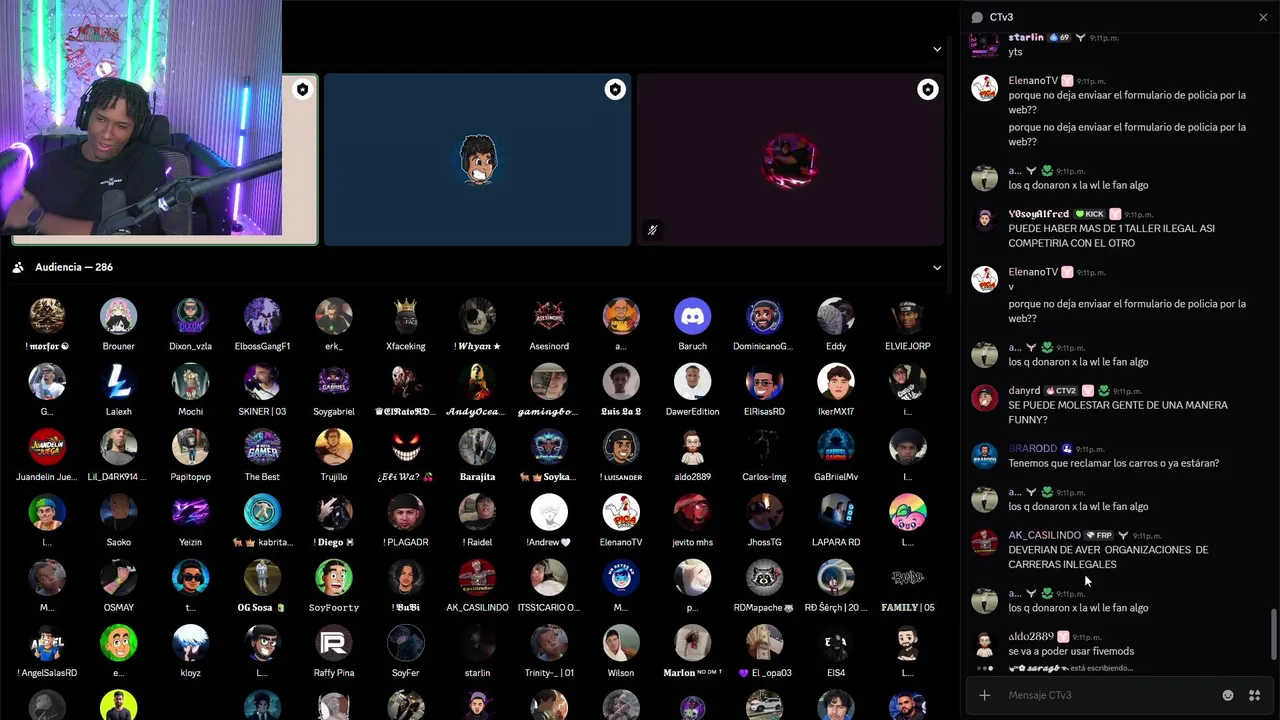Open The Best's gamer avatar
1280x720 pixels.
point(262,447)
